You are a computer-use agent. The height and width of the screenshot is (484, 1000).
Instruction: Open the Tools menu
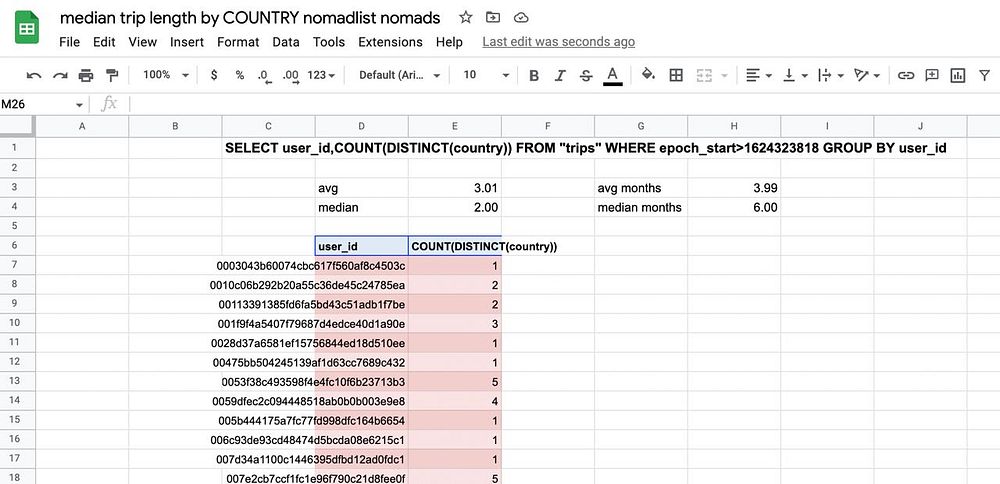point(328,42)
